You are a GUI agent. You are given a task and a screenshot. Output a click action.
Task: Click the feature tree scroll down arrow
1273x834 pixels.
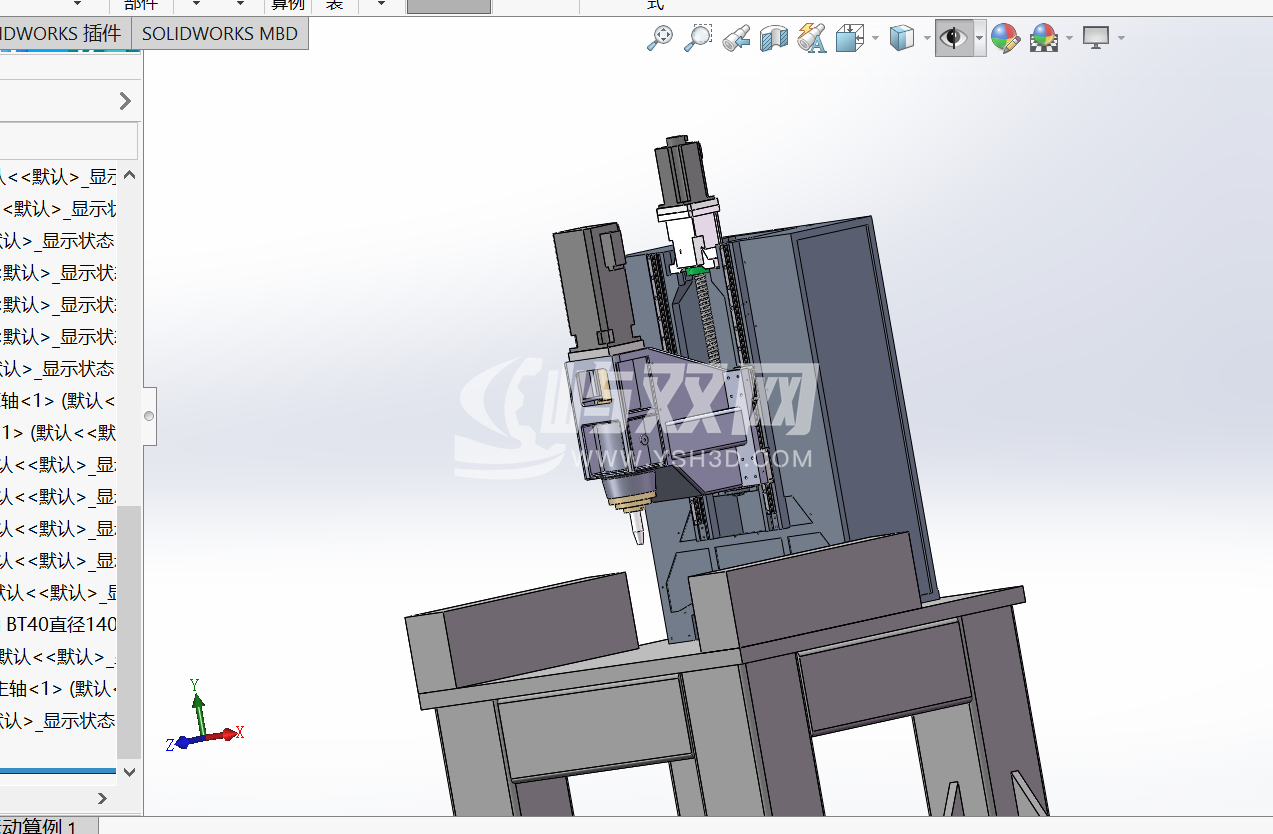click(129, 771)
